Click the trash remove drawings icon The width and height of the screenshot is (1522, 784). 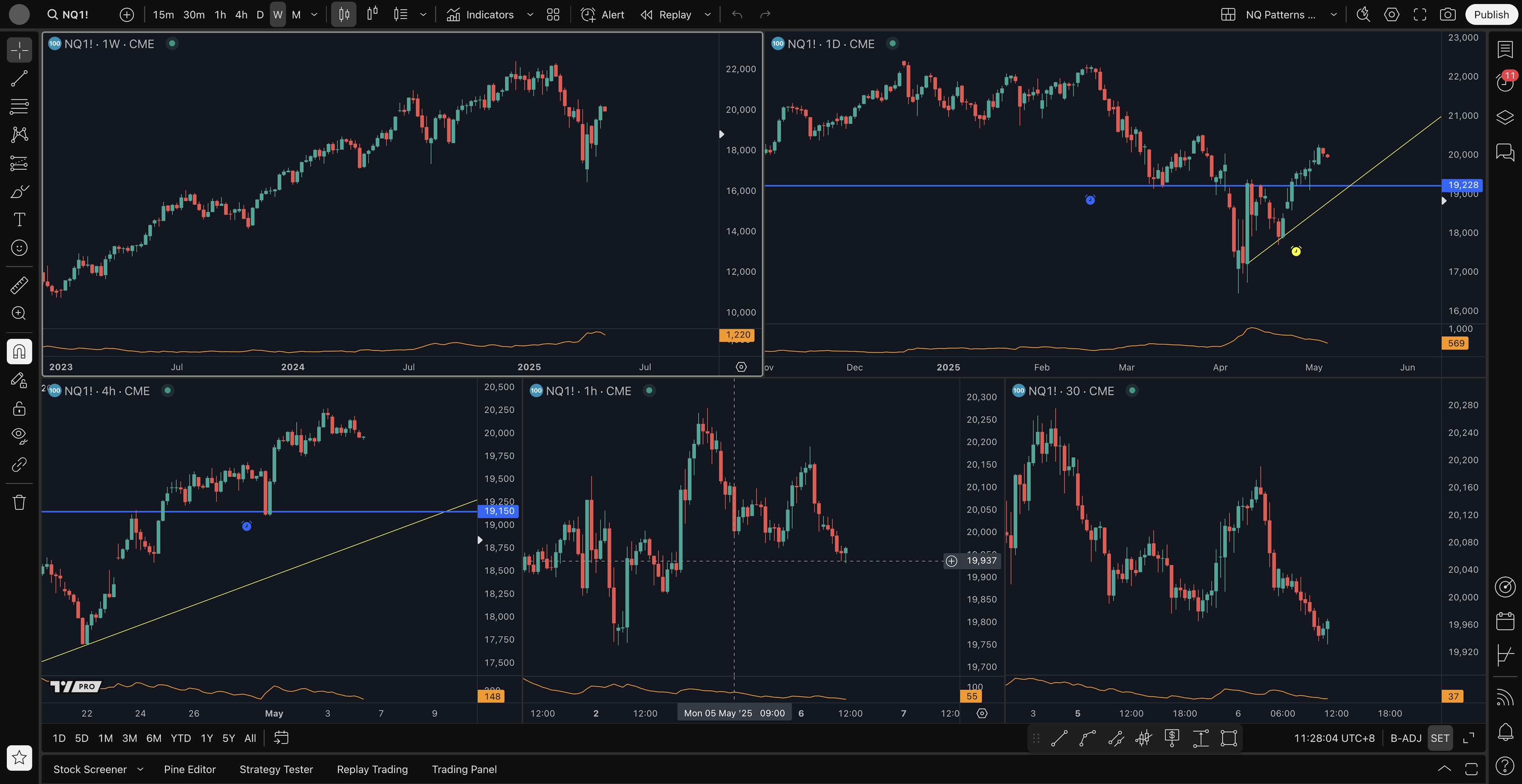19,502
